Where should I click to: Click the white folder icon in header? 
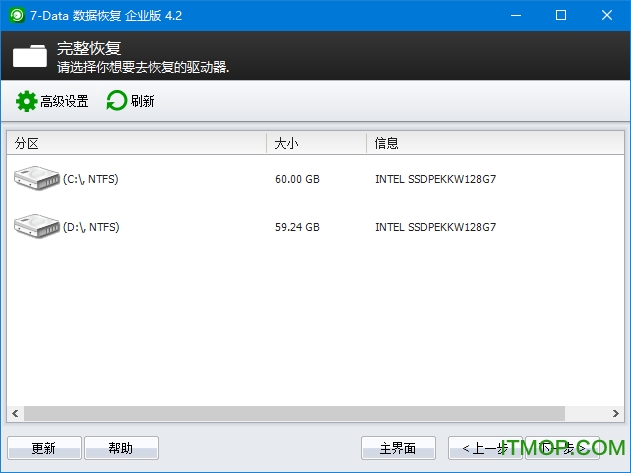click(x=30, y=56)
